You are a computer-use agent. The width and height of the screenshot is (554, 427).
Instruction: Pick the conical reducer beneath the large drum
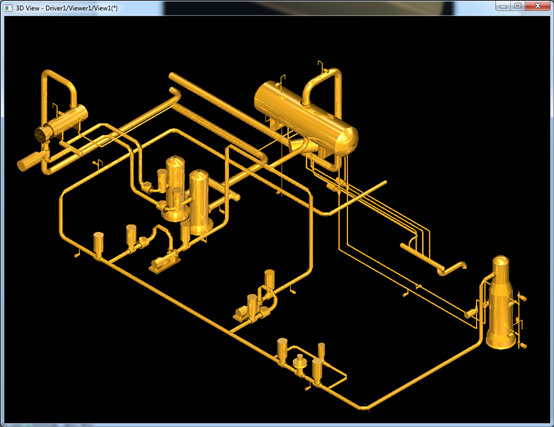click(297, 144)
